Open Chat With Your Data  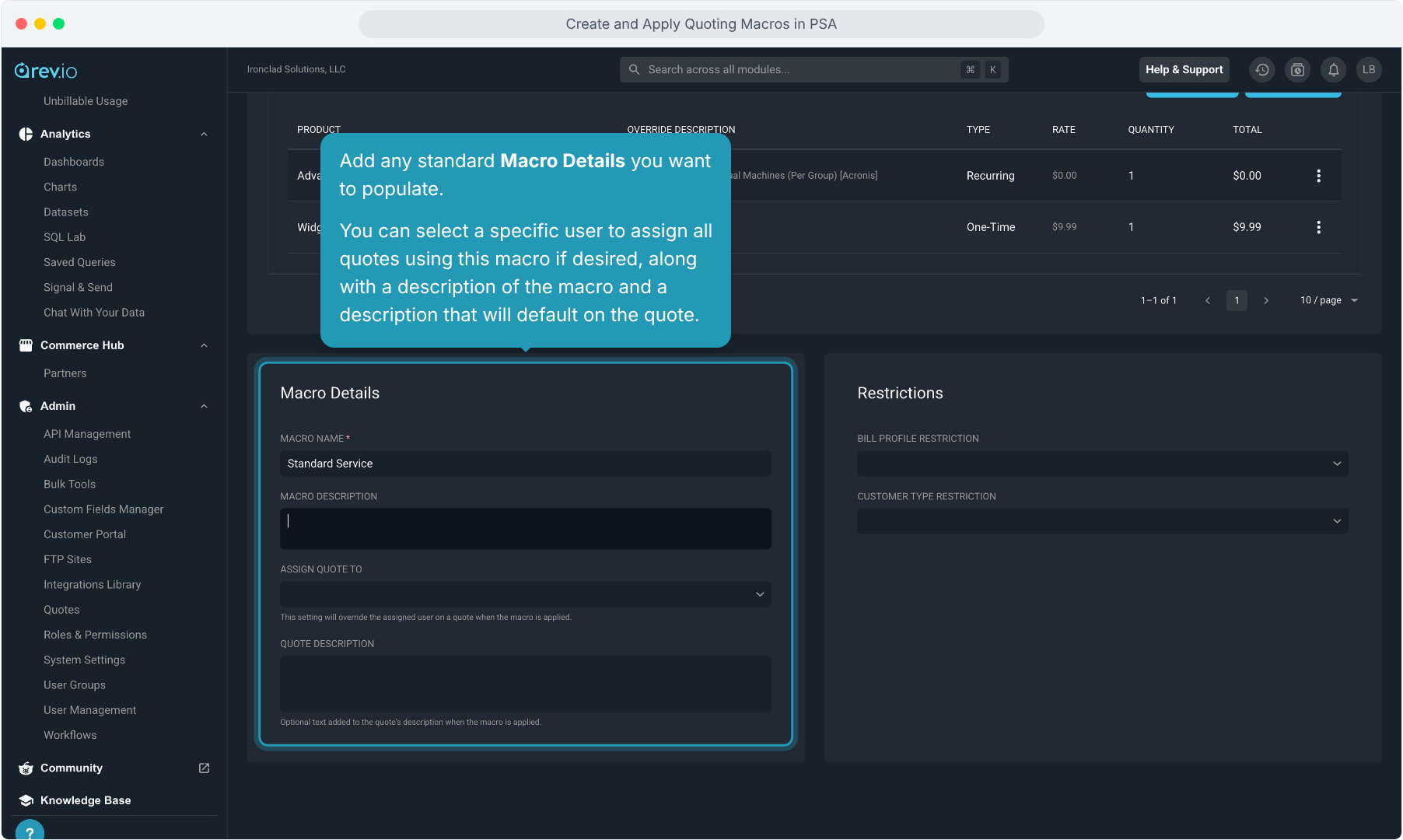point(94,313)
